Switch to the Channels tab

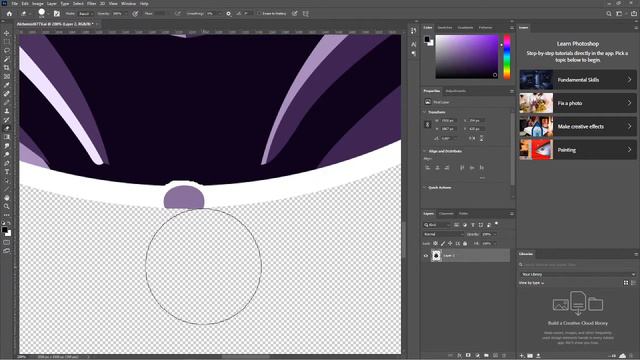(x=446, y=213)
